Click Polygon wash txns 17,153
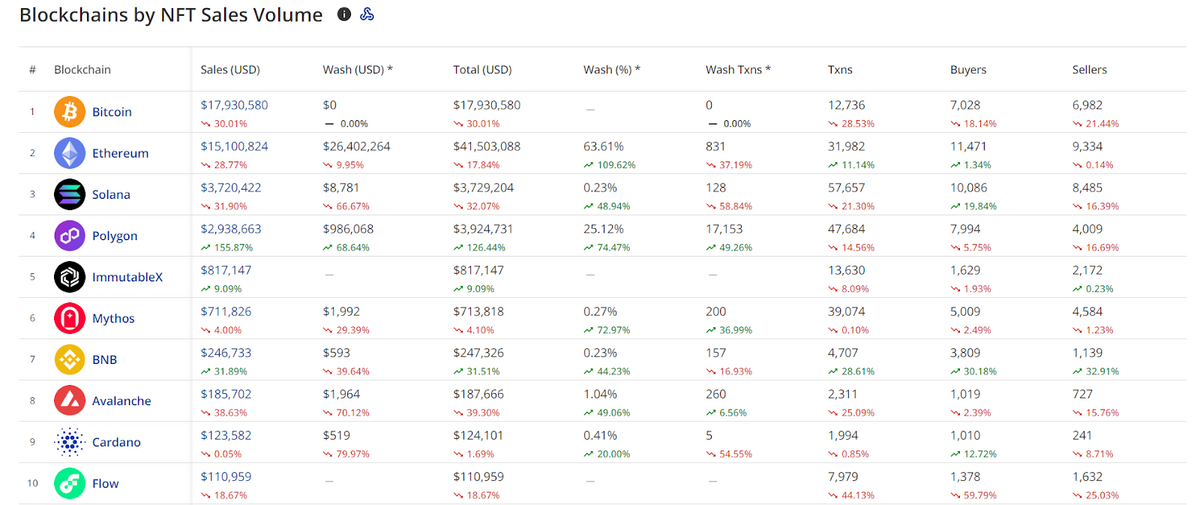1200x505 pixels. 723,229
